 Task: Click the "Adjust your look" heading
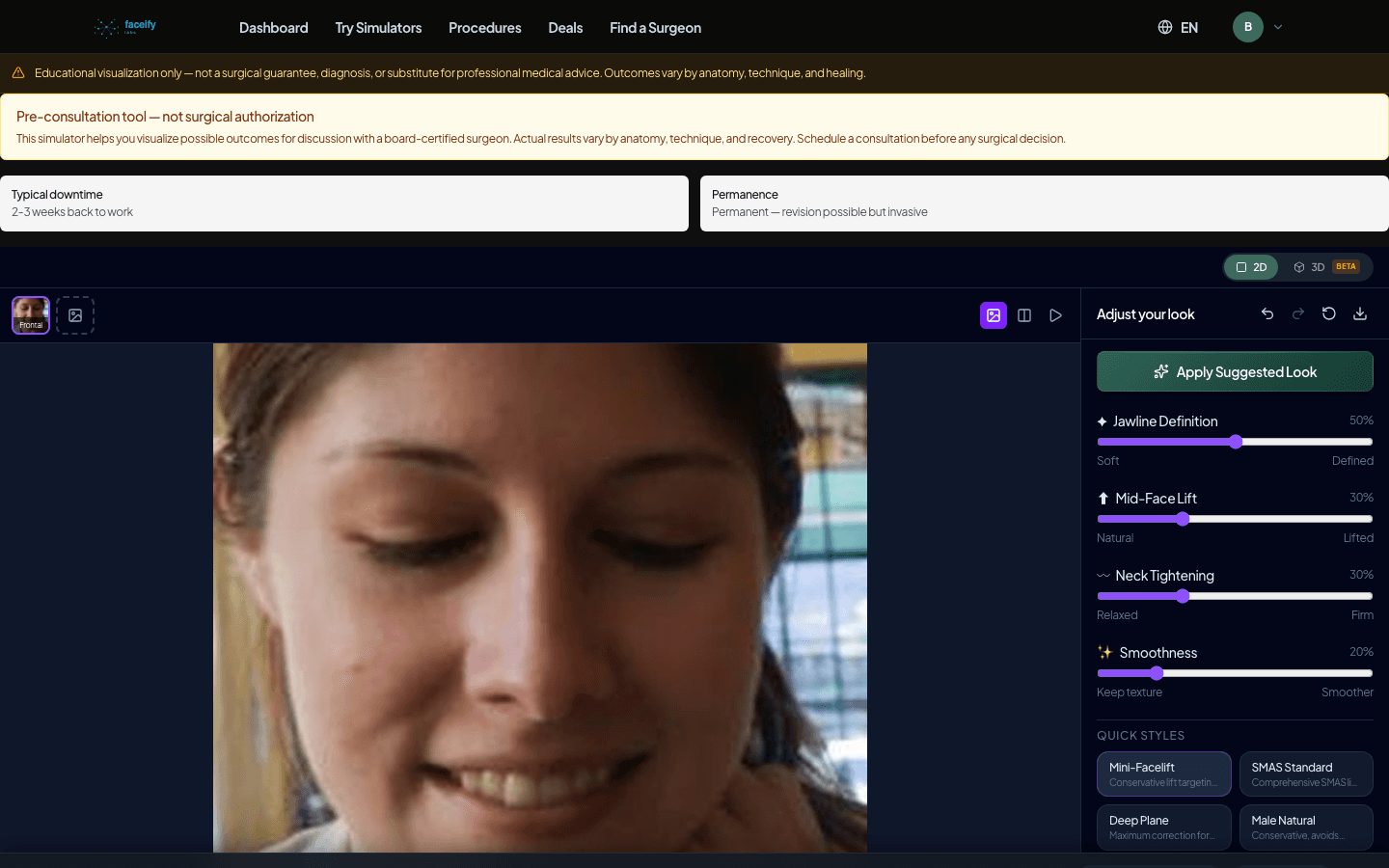(x=1146, y=314)
